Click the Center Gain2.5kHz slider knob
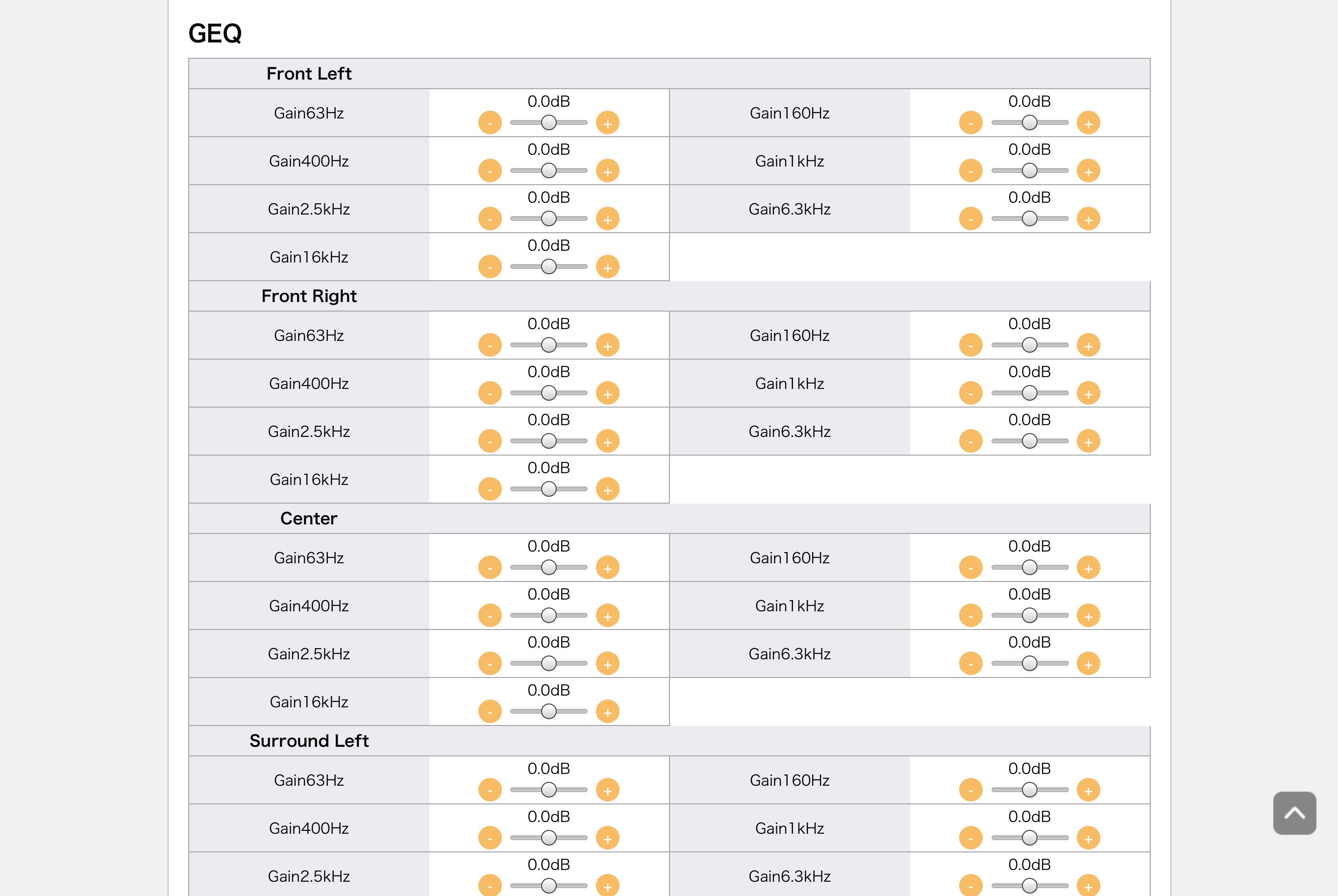1338x896 pixels. (x=549, y=663)
